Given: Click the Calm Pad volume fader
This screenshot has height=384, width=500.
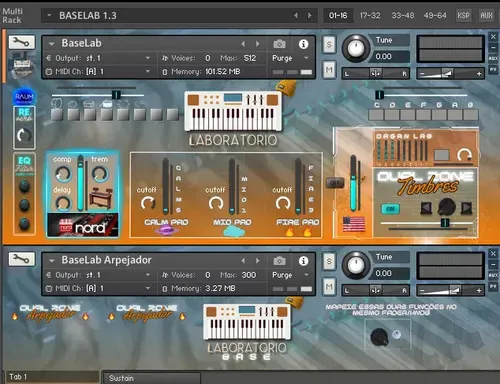Looking at the screenshot, I should (x=165, y=186).
